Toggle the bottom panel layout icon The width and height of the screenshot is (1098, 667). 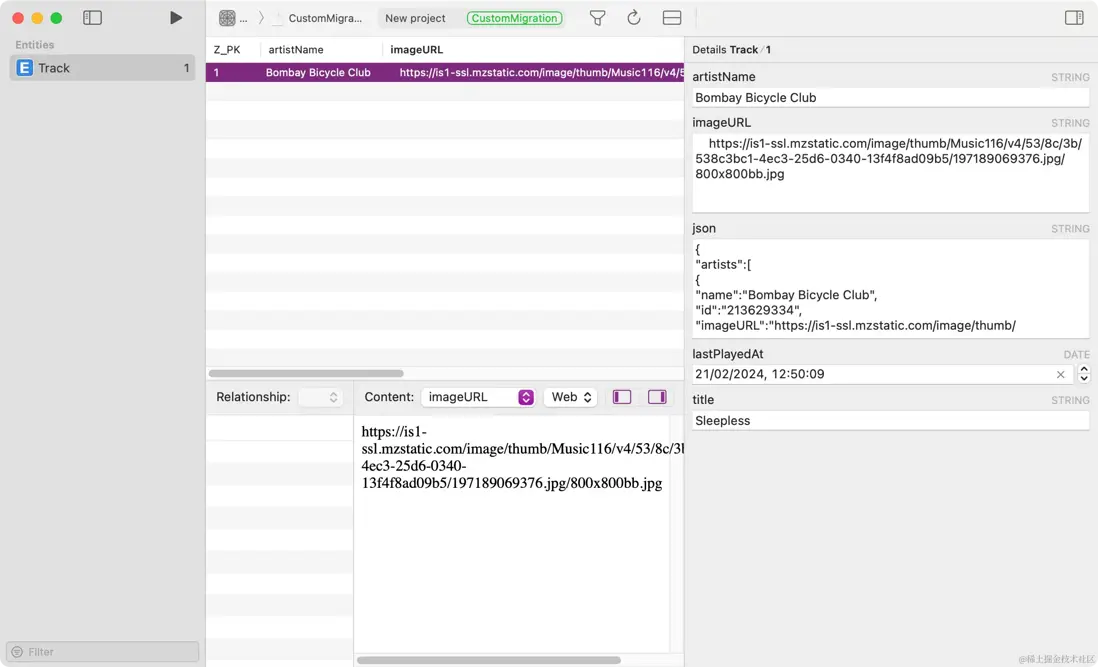point(672,18)
